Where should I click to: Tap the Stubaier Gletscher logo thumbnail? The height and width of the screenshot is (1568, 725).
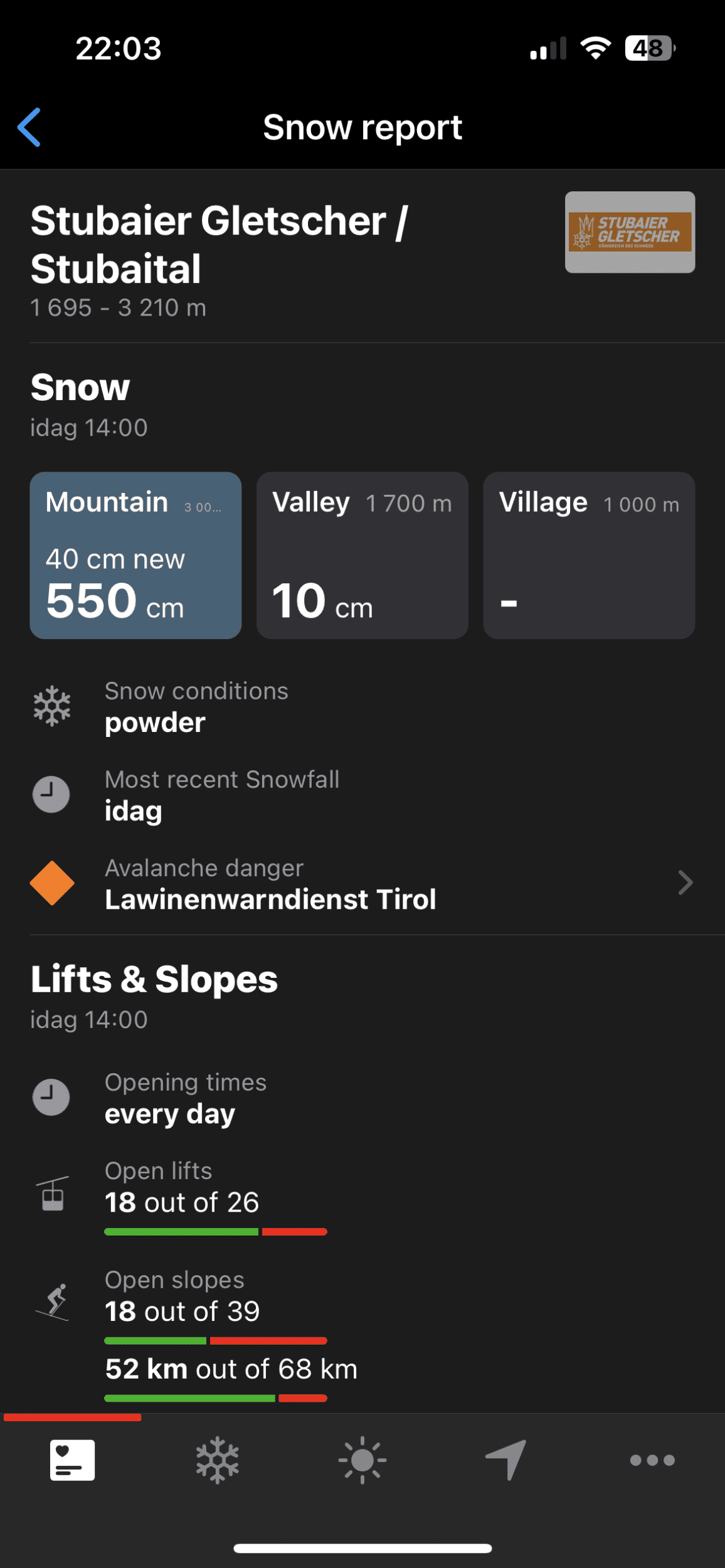[630, 232]
